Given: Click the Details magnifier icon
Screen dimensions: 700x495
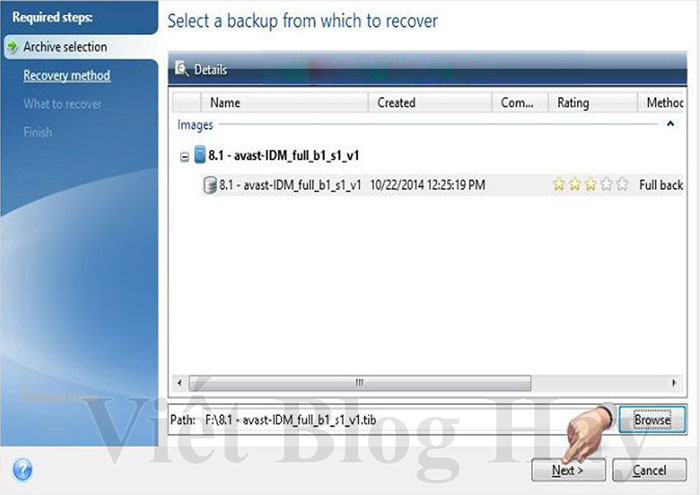Looking at the screenshot, I should pos(182,69).
